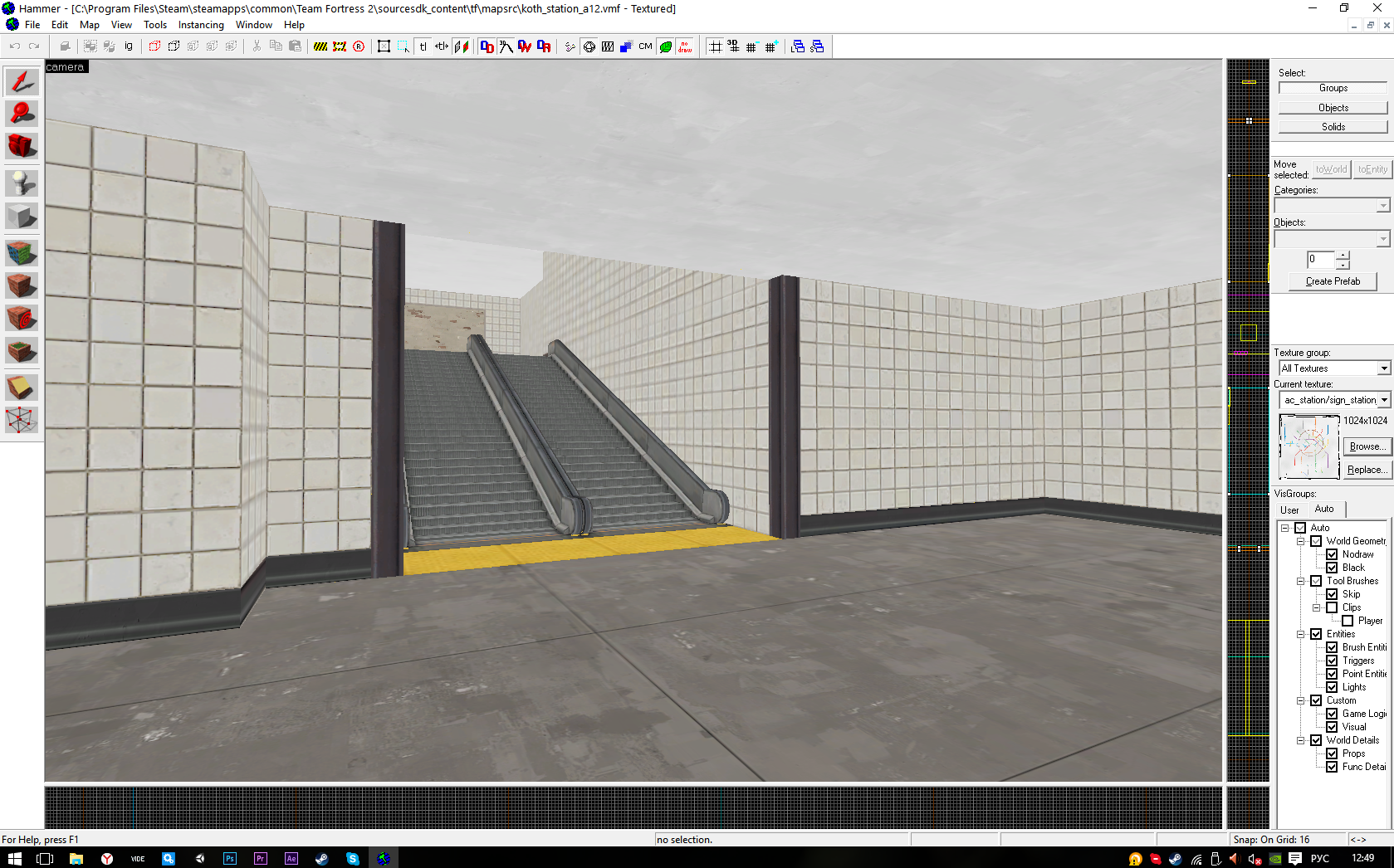Viewport: 1394px width, 868px height.
Task: Increment the prefab number spinner up
Action: point(1343,256)
